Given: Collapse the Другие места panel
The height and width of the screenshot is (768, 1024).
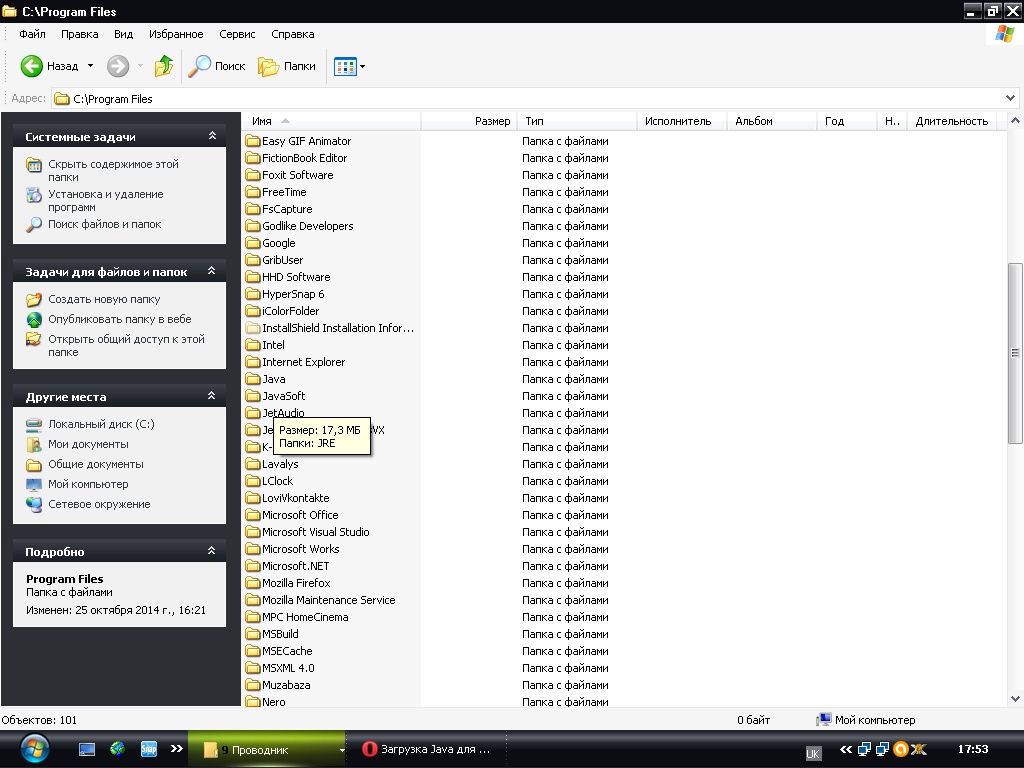Looking at the screenshot, I should pos(212,396).
